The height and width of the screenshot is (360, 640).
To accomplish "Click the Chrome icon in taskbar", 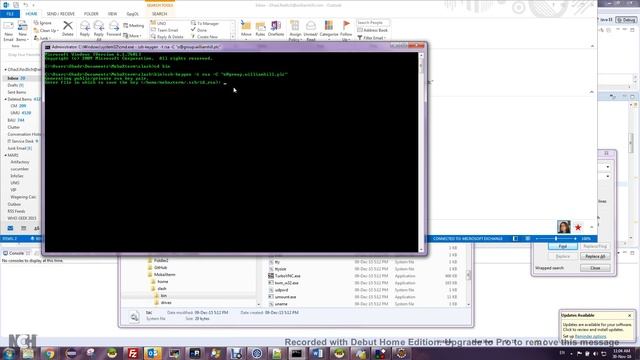I will point(49,353).
